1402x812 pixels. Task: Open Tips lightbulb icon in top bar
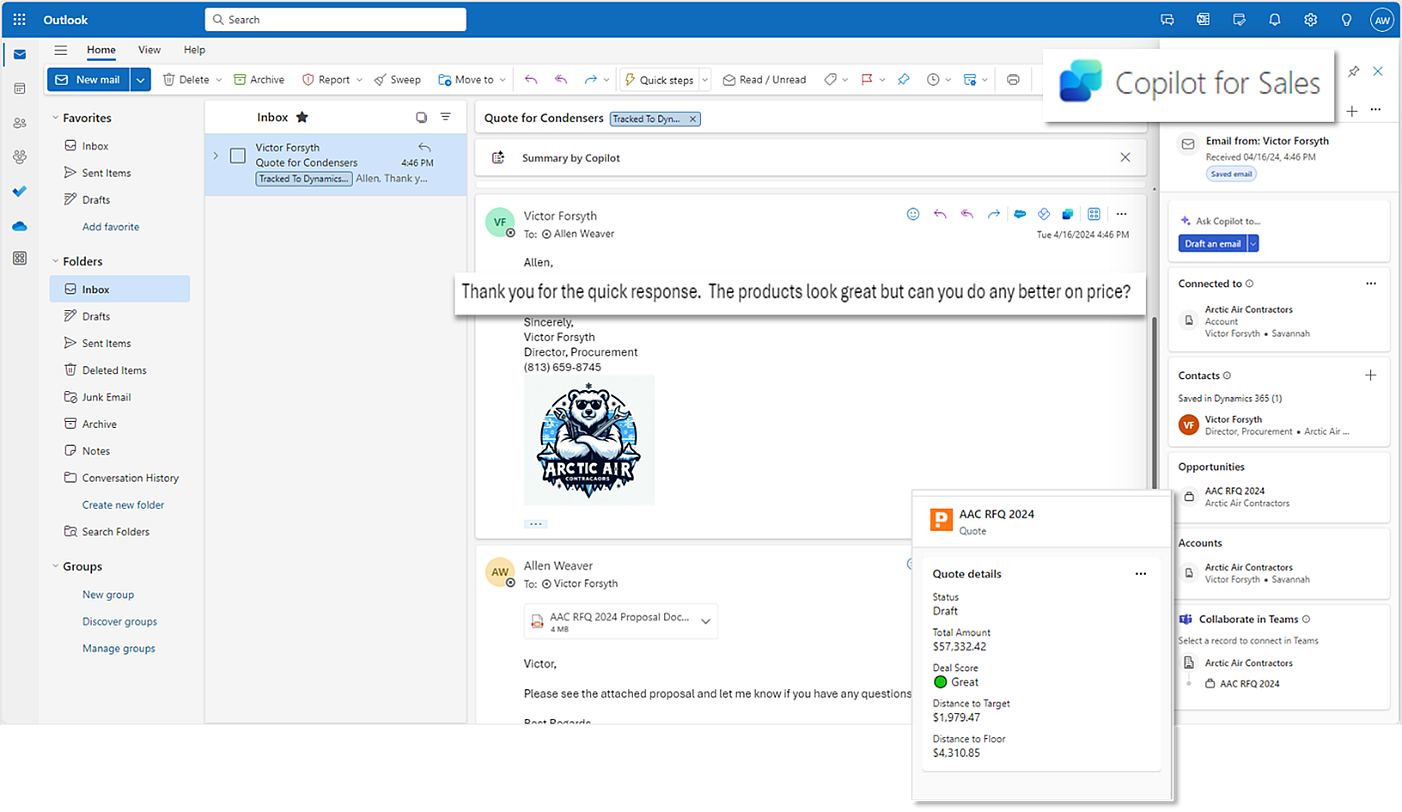tap(1346, 19)
